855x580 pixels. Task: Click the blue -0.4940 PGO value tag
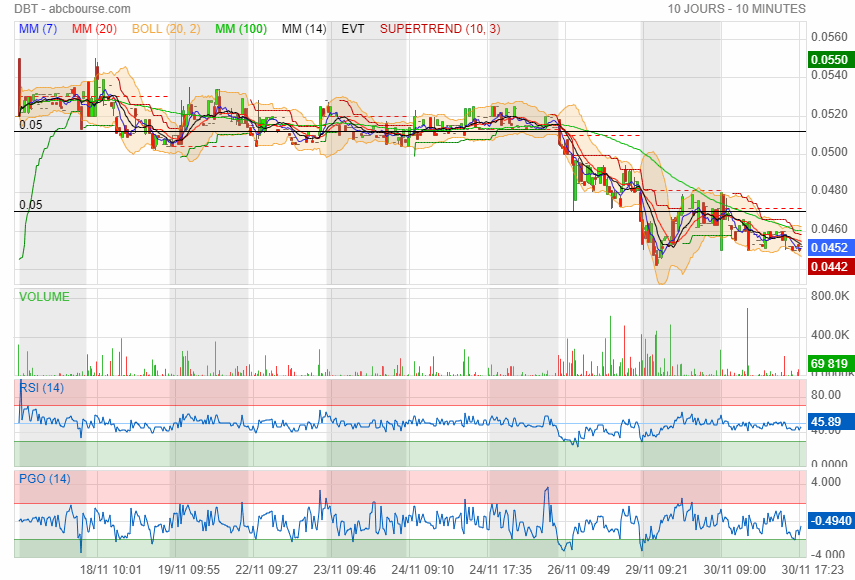[830, 521]
